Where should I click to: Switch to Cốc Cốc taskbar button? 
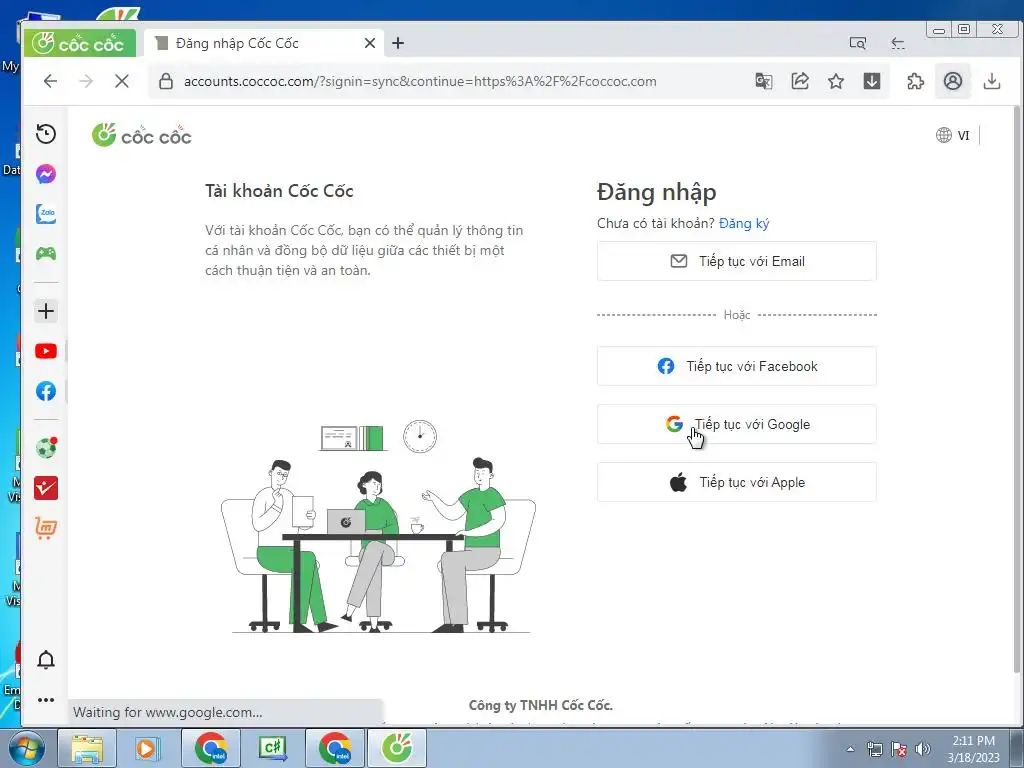point(397,748)
